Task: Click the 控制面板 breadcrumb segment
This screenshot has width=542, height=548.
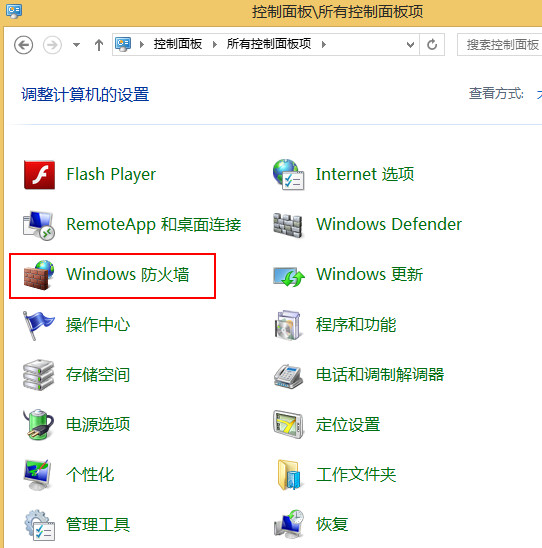Action: tap(178, 44)
